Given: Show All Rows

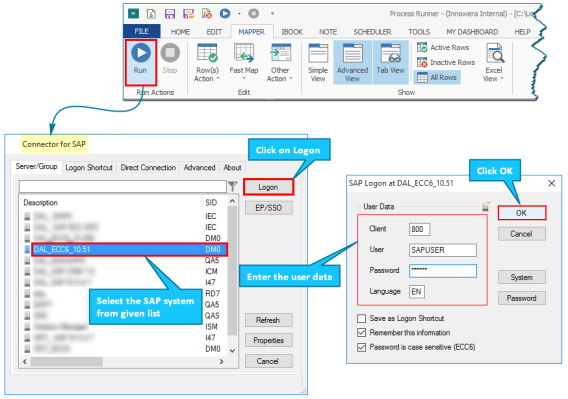Looking at the screenshot, I should (437, 77).
